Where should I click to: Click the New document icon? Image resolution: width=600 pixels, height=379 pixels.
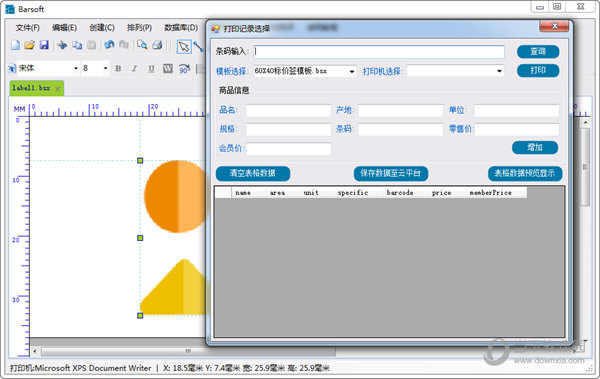coord(15,45)
